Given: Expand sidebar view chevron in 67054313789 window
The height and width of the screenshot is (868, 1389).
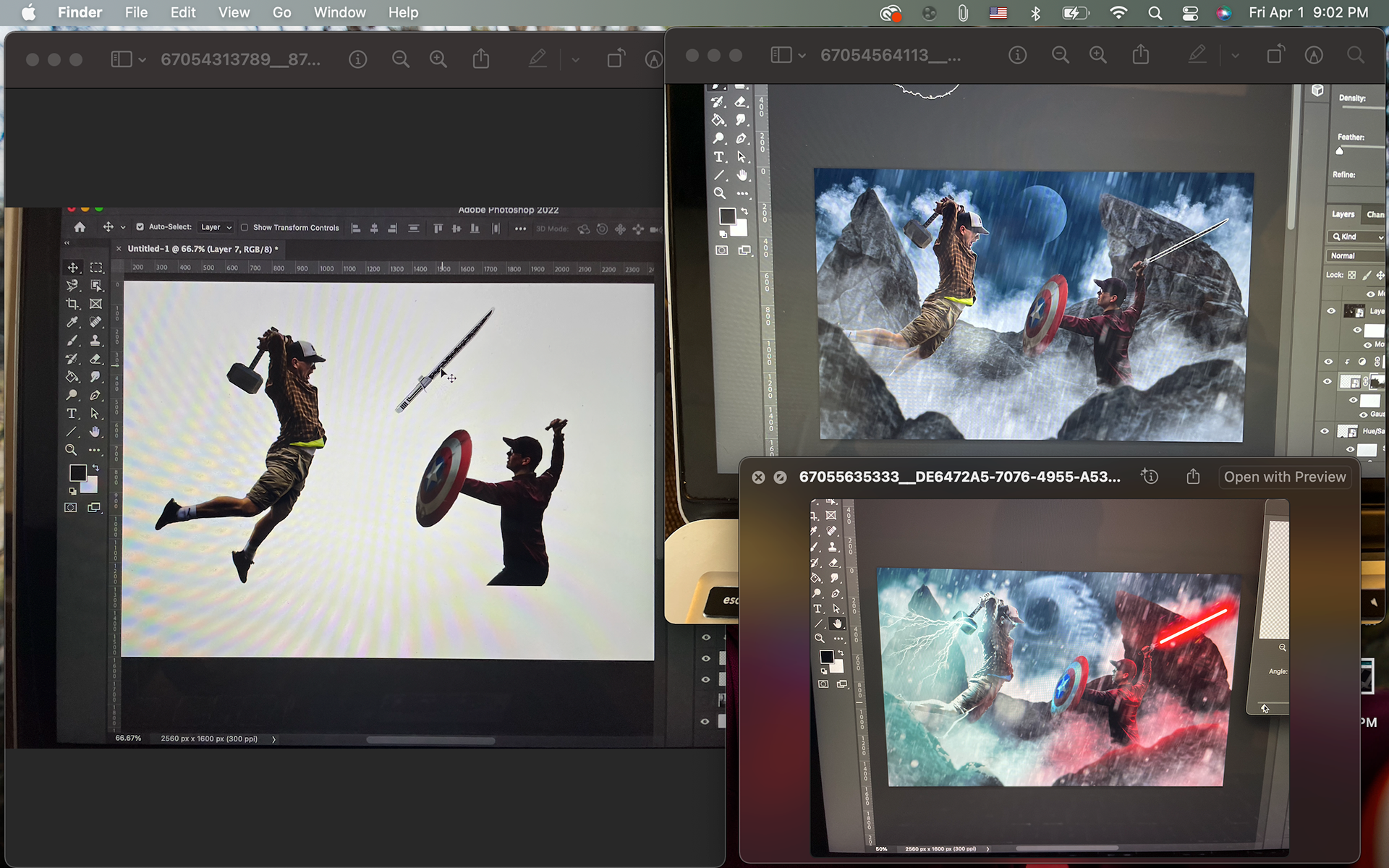Looking at the screenshot, I should click(143, 60).
